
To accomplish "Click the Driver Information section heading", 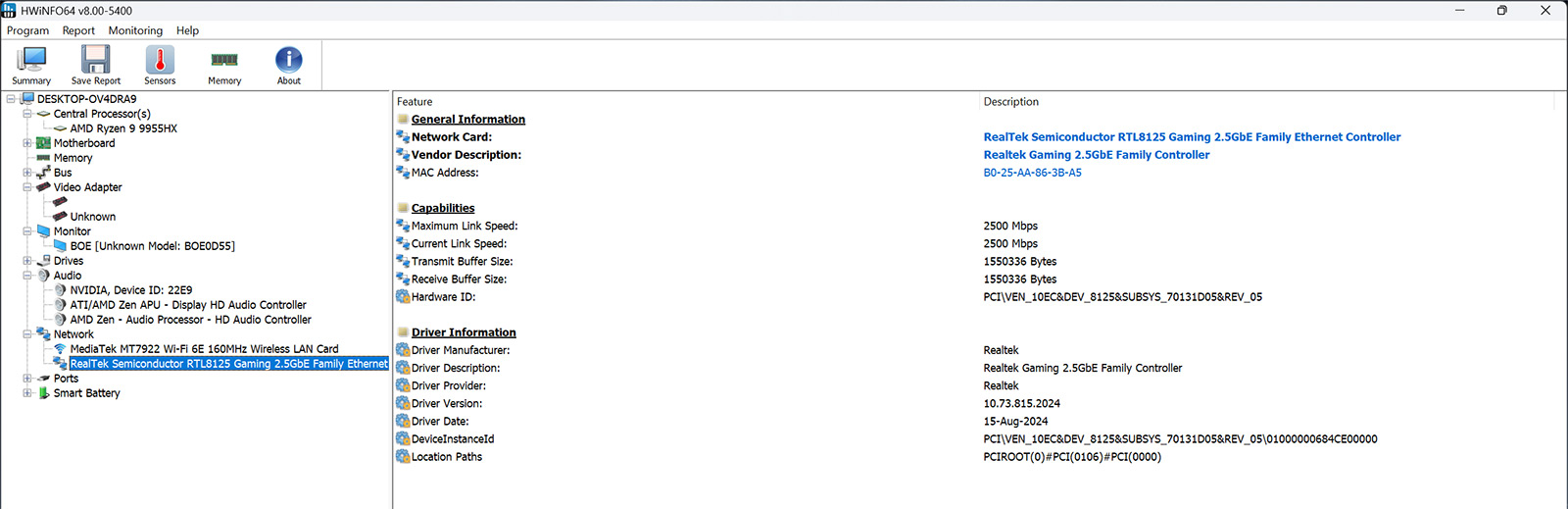I will (464, 332).
